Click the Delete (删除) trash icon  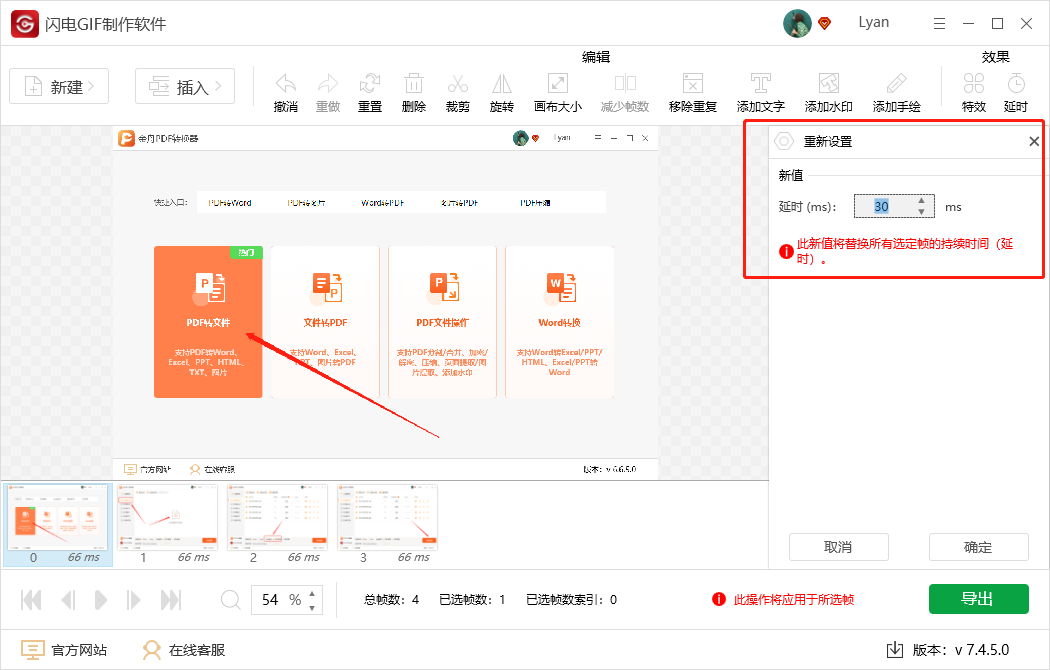coord(414,84)
